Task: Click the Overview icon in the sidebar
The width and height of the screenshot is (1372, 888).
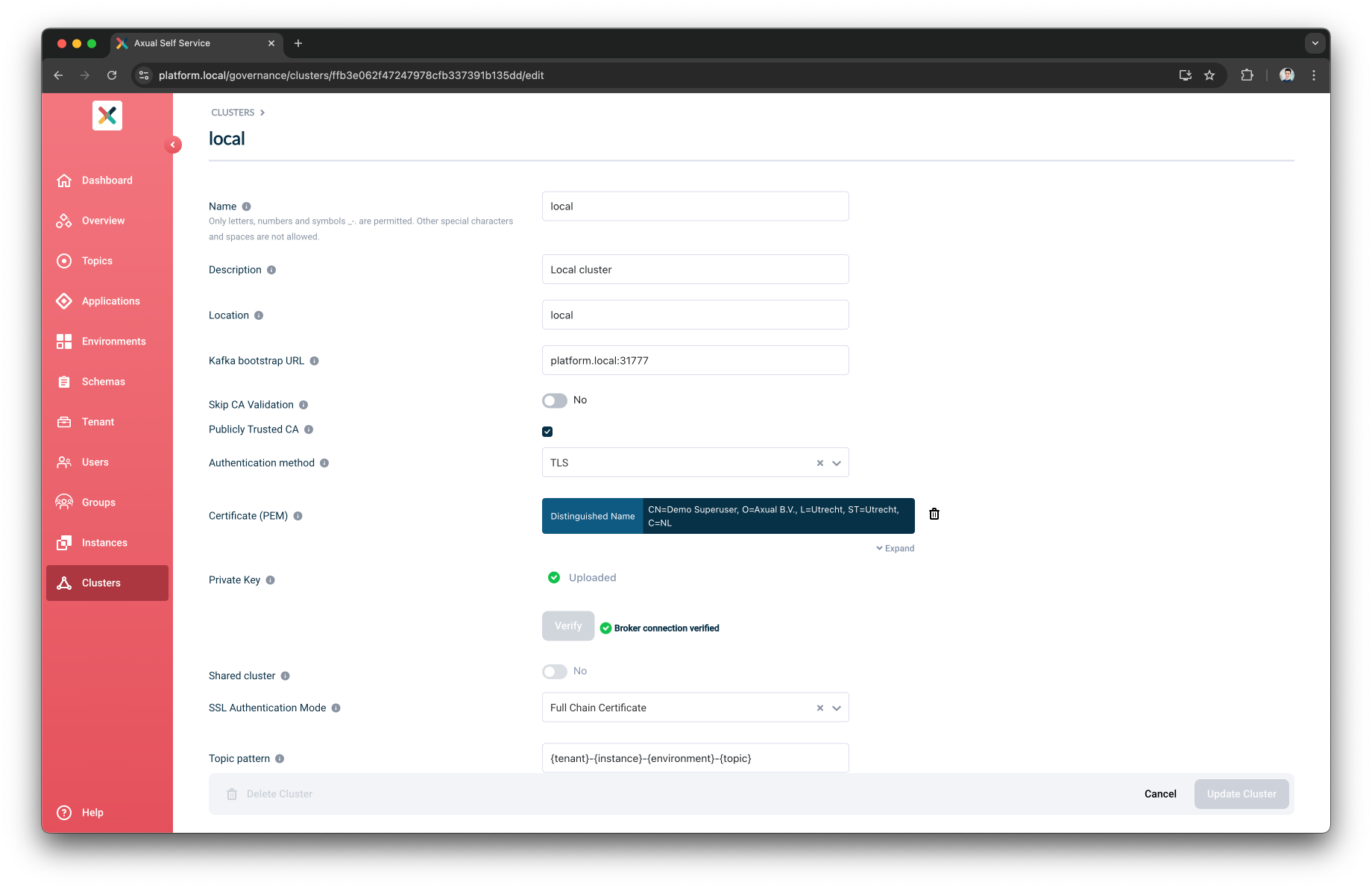Action: coord(64,221)
